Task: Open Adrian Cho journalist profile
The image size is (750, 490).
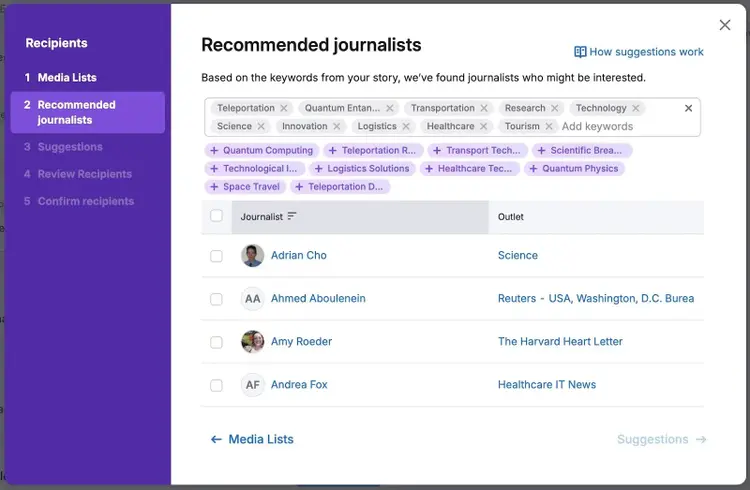Action: 298,256
